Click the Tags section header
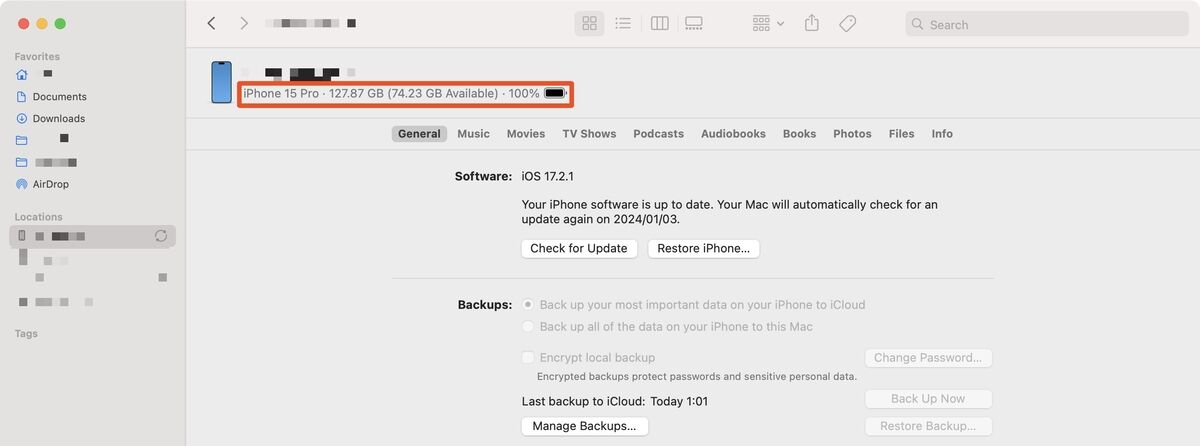Screen dimensions: 1200x446 tap(26, 334)
